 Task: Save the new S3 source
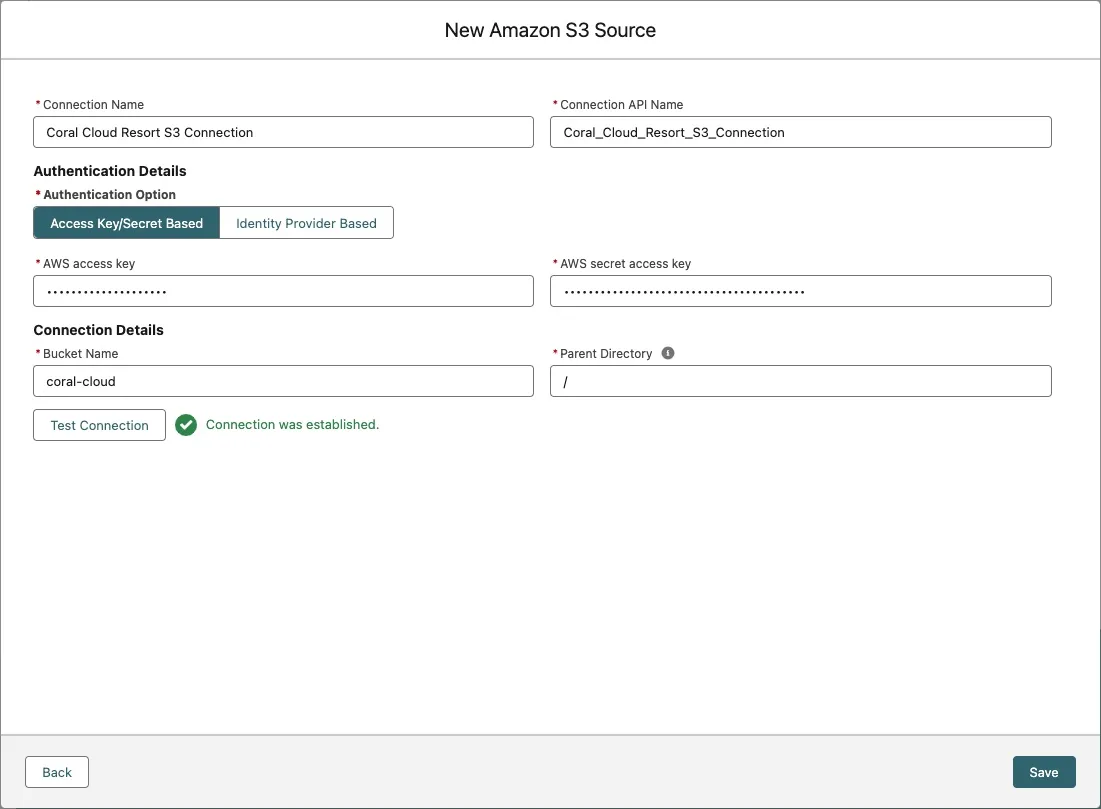click(1043, 772)
